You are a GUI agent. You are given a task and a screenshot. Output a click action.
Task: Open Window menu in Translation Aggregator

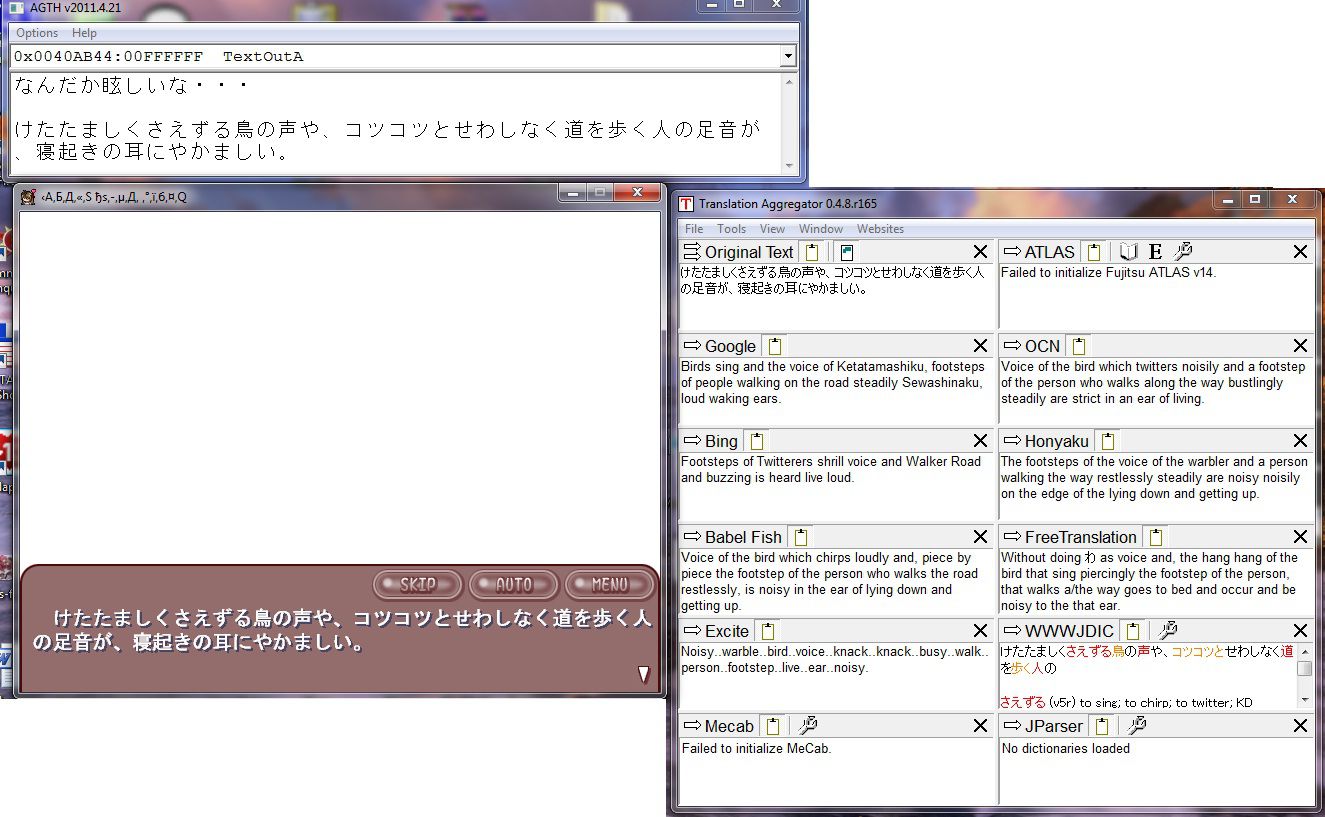[x=821, y=229]
